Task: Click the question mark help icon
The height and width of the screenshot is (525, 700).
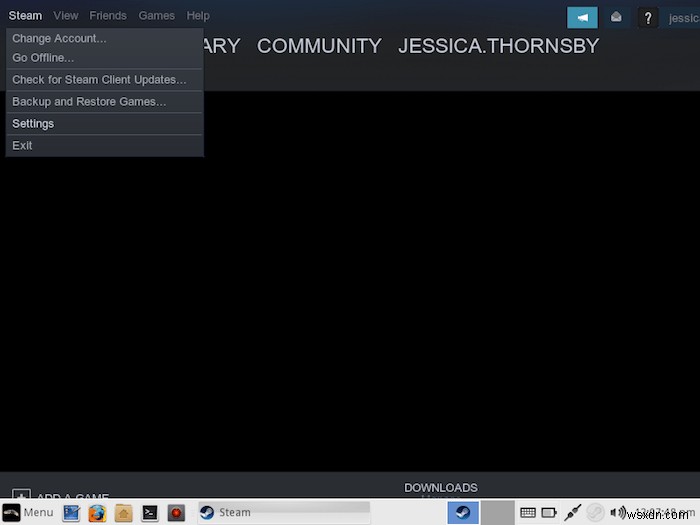Action: [x=648, y=18]
